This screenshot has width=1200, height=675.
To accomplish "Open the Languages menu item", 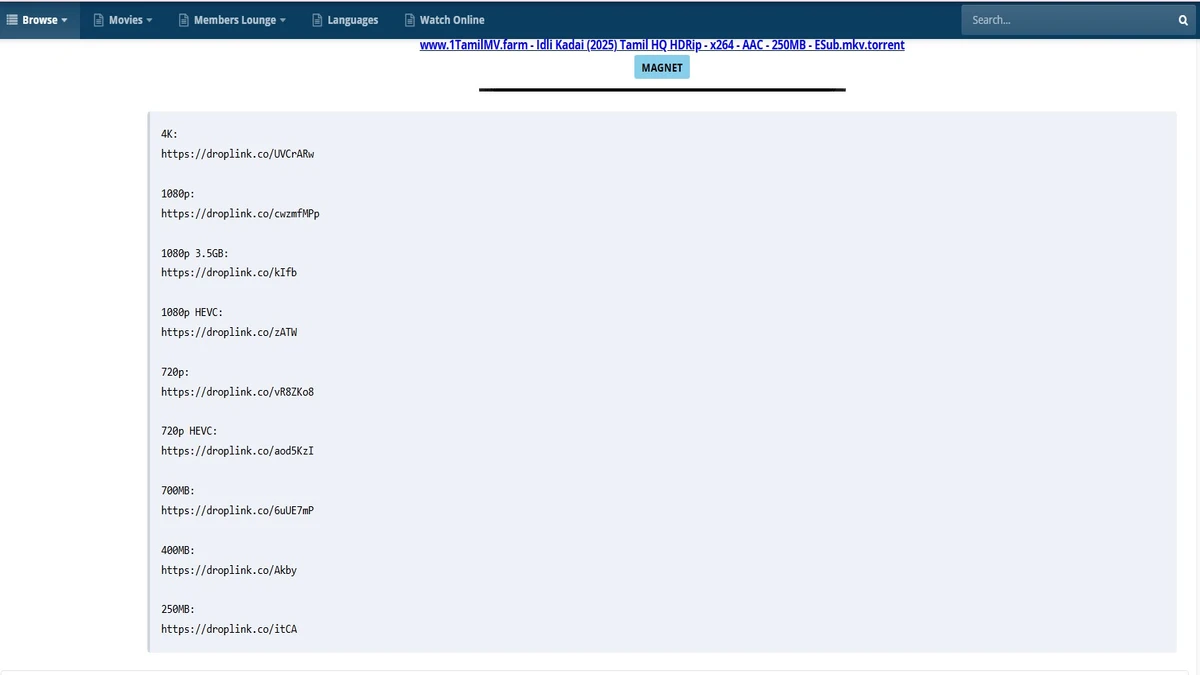I will pos(352,20).
